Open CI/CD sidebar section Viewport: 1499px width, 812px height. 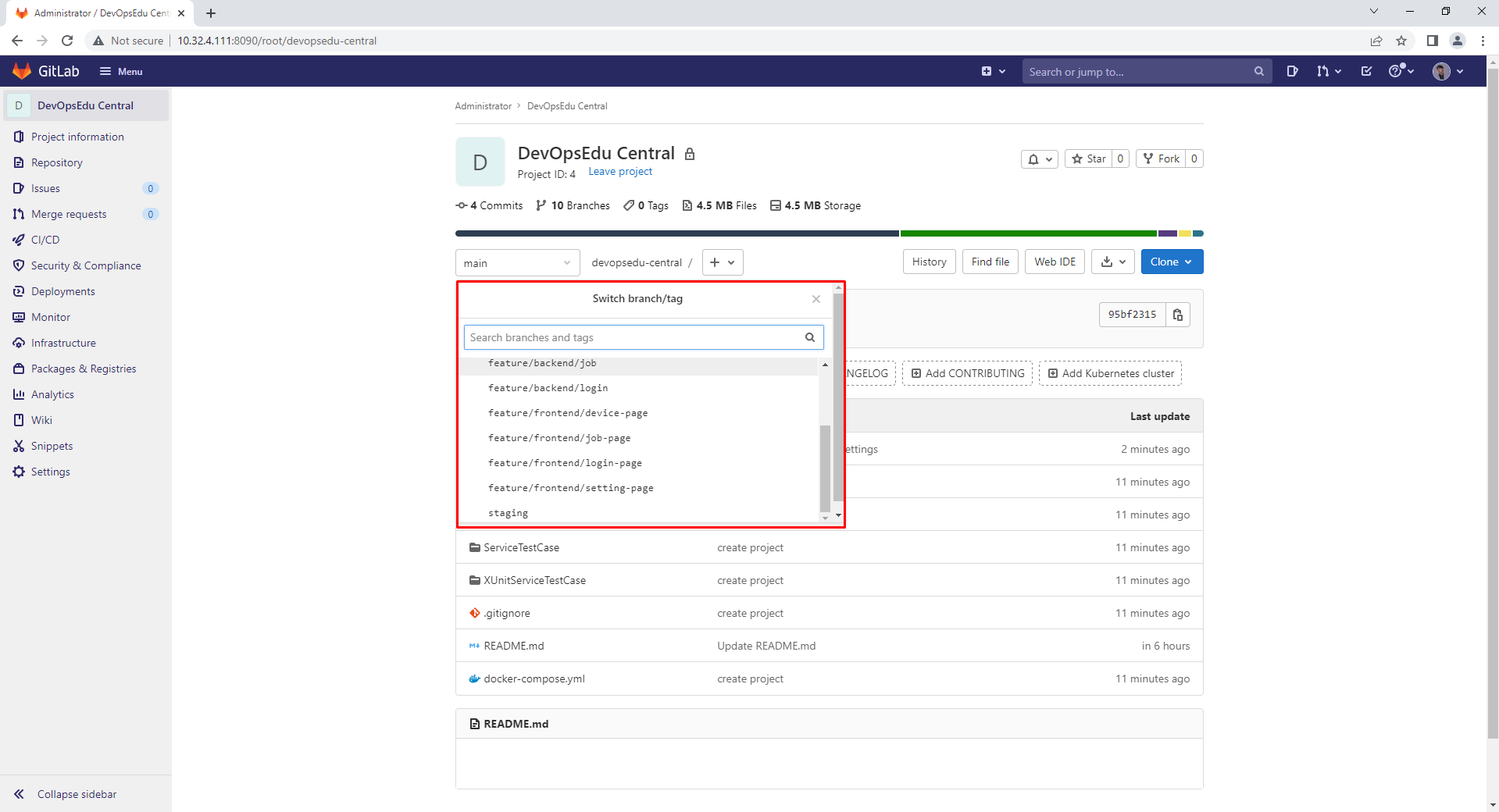(x=45, y=240)
